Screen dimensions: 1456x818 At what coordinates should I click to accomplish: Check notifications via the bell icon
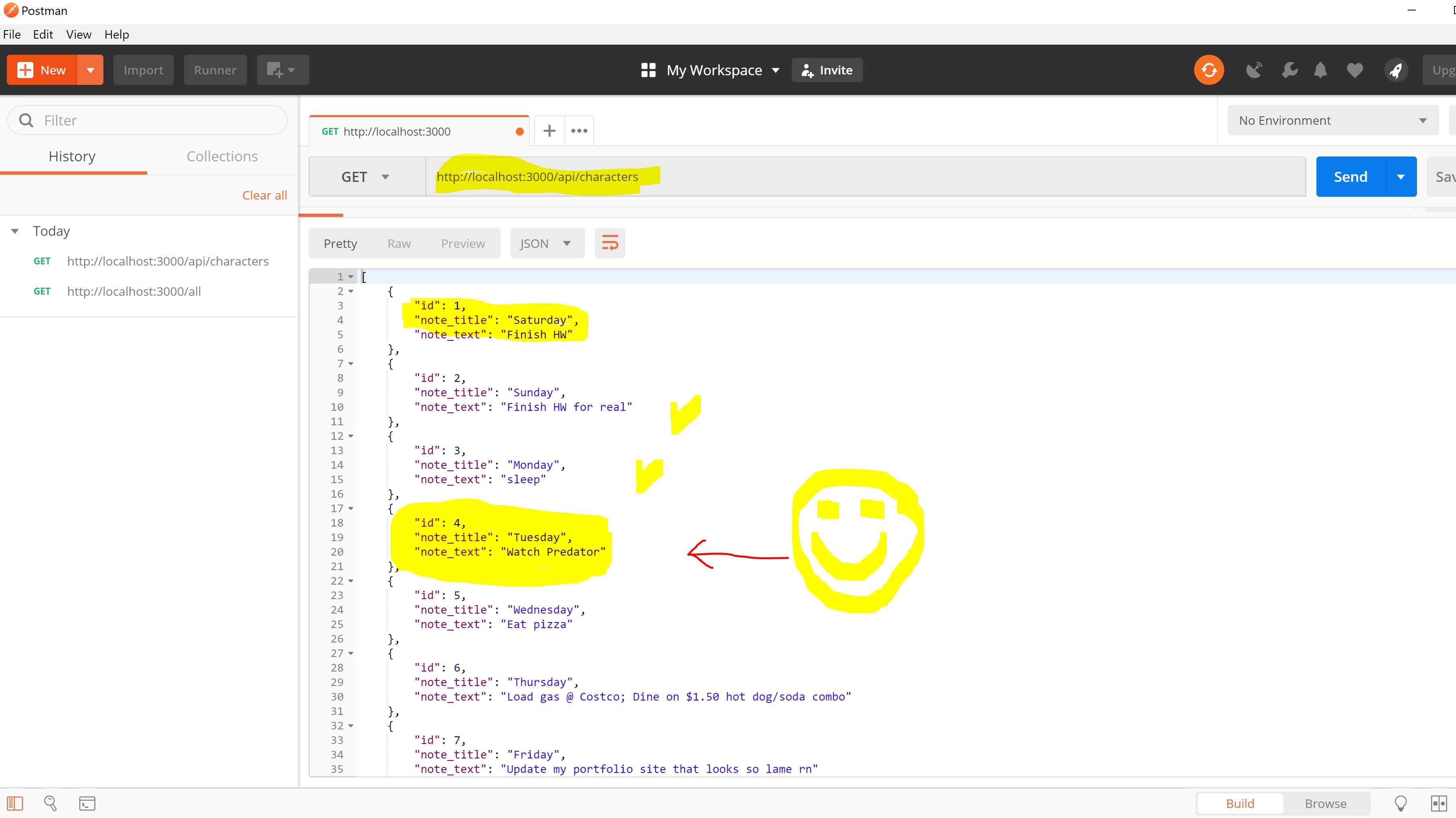(x=1320, y=70)
